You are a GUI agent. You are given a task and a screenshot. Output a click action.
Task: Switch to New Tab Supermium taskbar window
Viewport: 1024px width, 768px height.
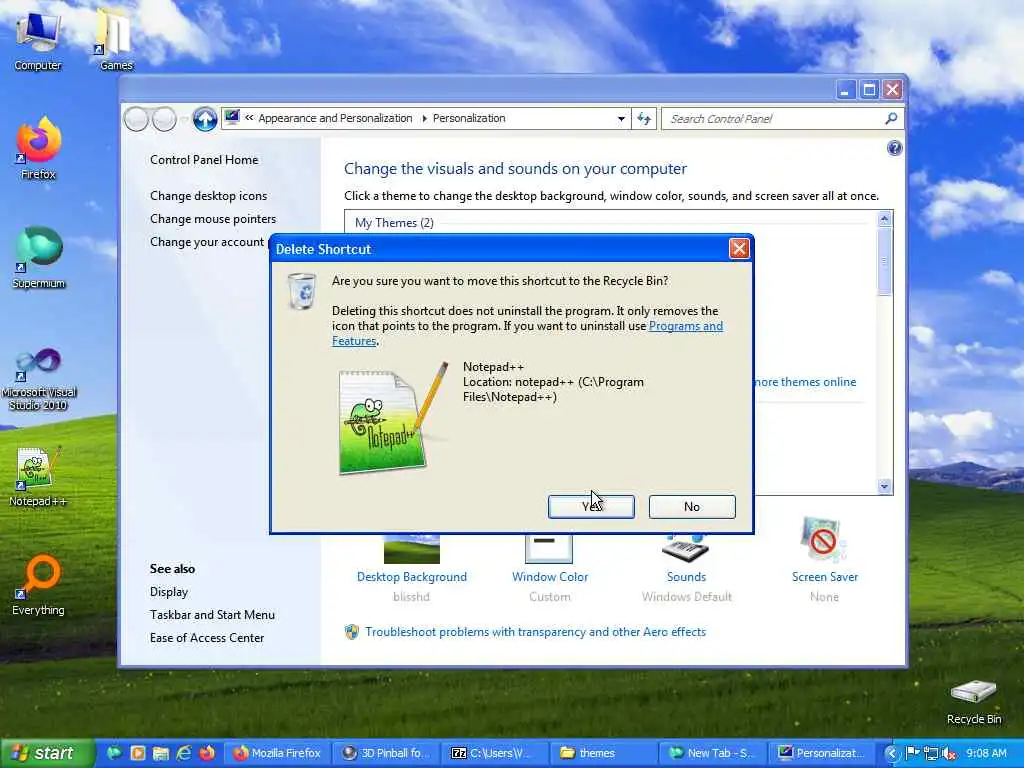[711, 753]
